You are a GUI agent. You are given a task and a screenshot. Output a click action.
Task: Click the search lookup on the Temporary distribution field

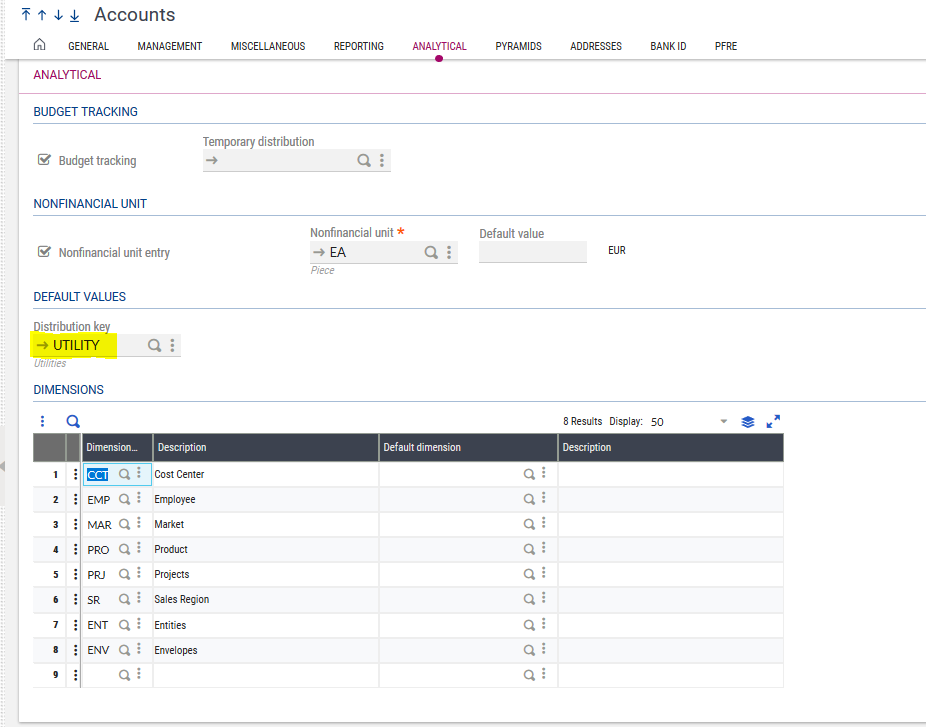(364, 160)
